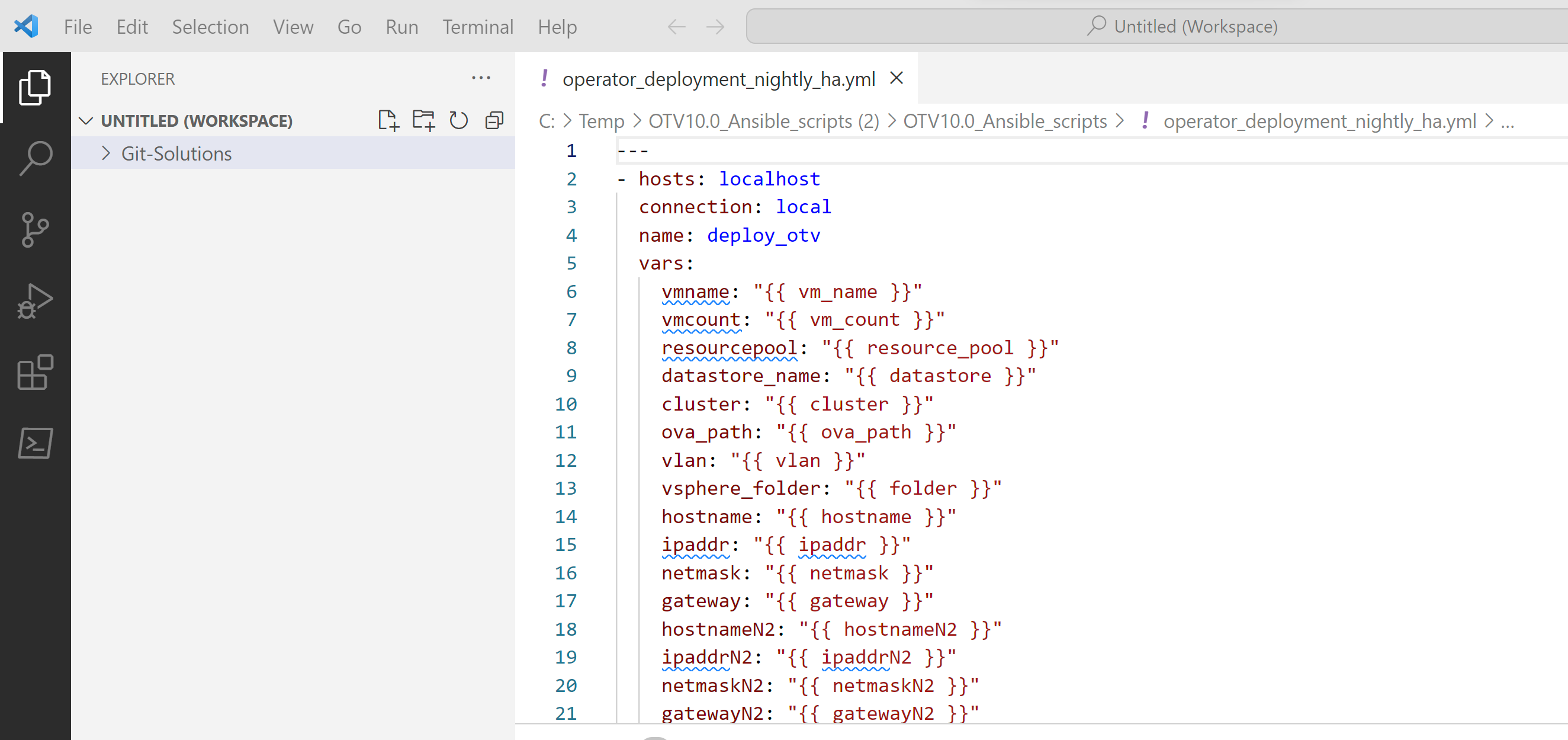Viewport: 1568px width, 740px height.
Task: Open the Source Control view
Action: point(36,230)
